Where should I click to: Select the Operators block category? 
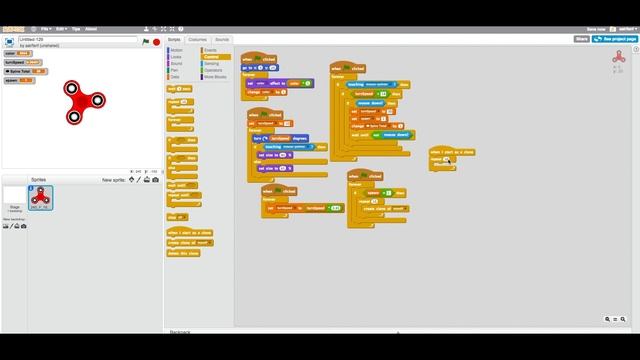coord(213,70)
